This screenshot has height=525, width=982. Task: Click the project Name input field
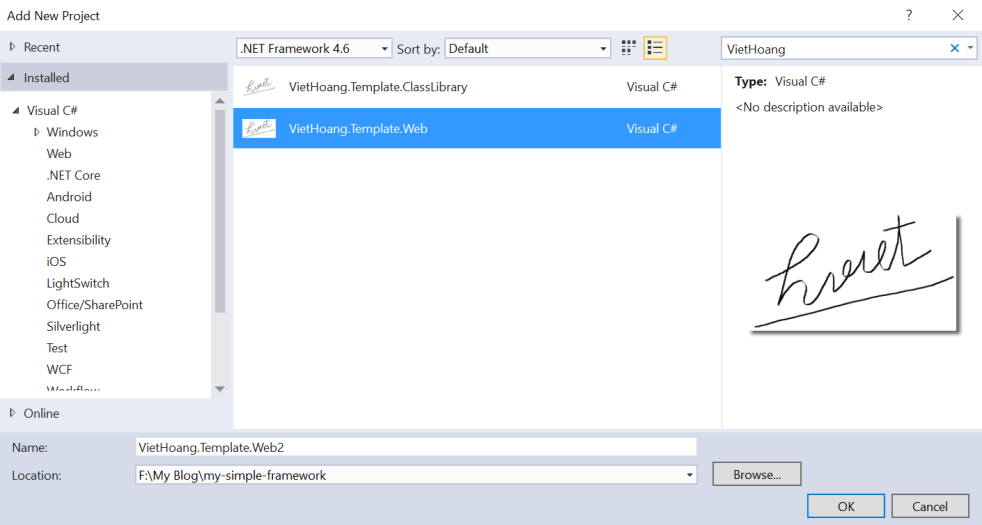point(415,447)
